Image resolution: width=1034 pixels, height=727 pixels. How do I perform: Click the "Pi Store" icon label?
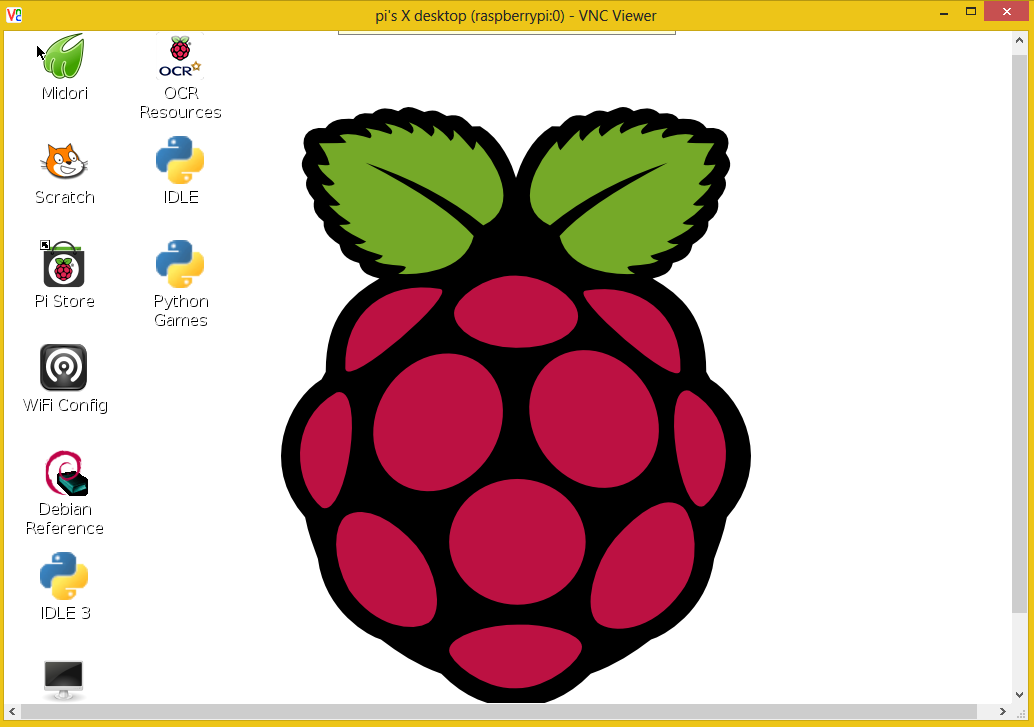[x=65, y=301]
